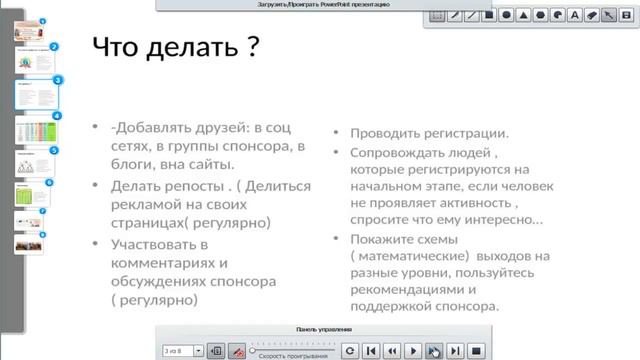Open the color palette tool

point(558,16)
